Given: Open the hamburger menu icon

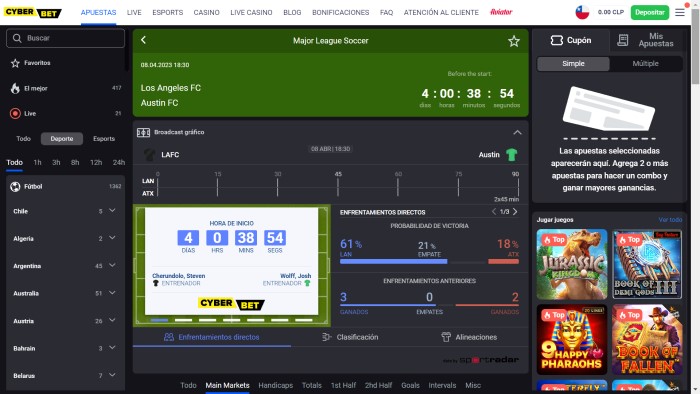Looking at the screenshot, I should coord(679,12).
